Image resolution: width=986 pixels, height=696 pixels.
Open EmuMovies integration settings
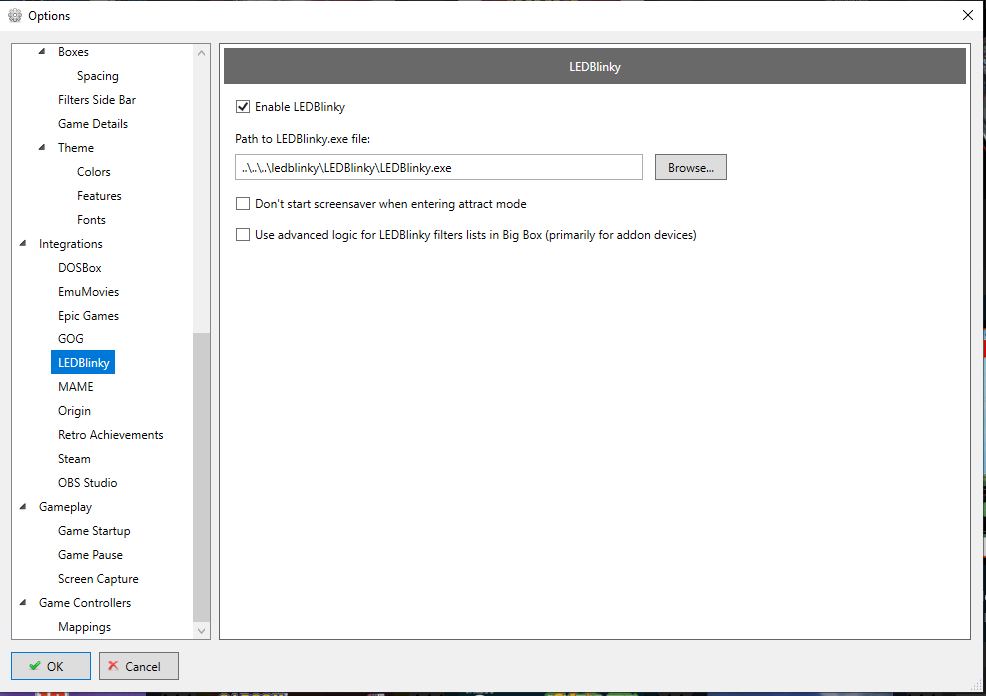89,292
